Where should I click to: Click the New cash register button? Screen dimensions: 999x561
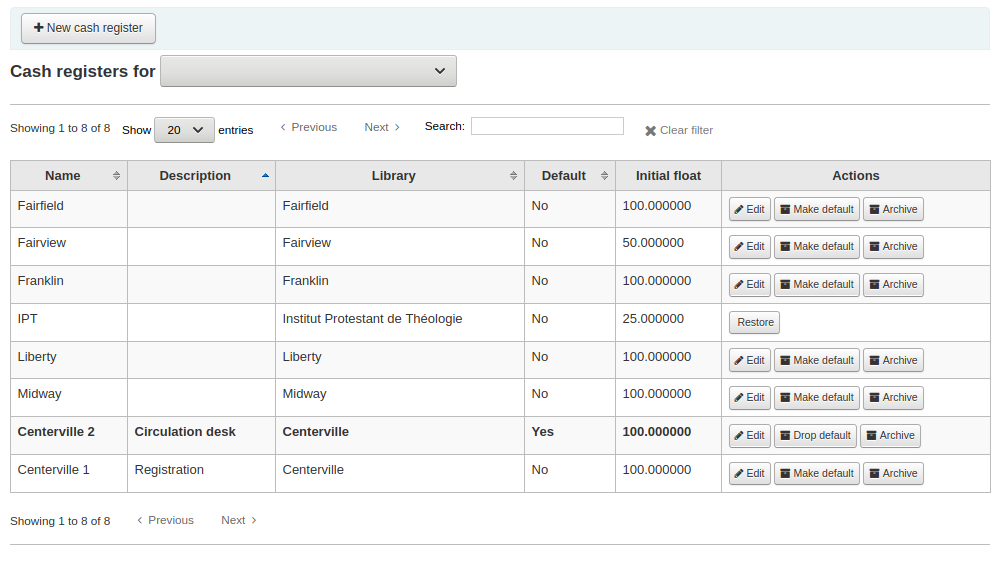(88, 28)
